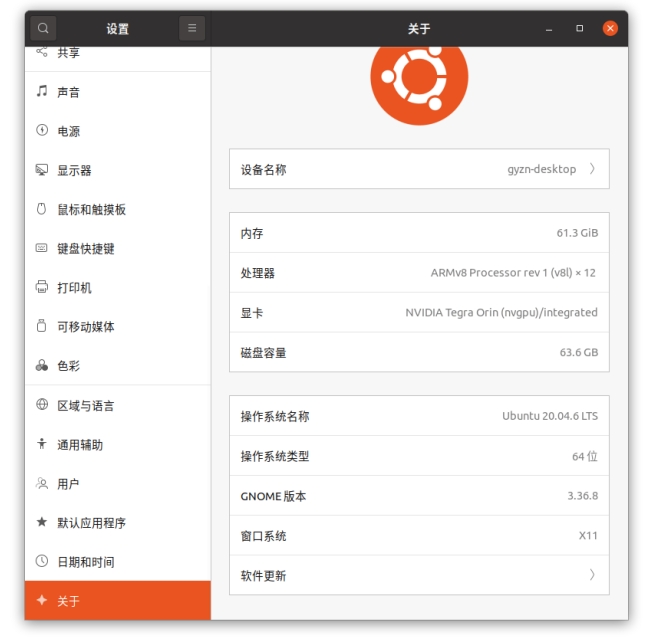This screenshot has width=658, height=638.
Task: Click the Ubuntu 20.04.6 LTS value
Action: [550, 416]
